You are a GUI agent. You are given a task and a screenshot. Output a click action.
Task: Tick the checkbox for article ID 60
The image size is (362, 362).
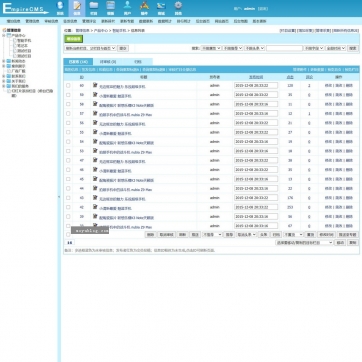coord(68,86)
